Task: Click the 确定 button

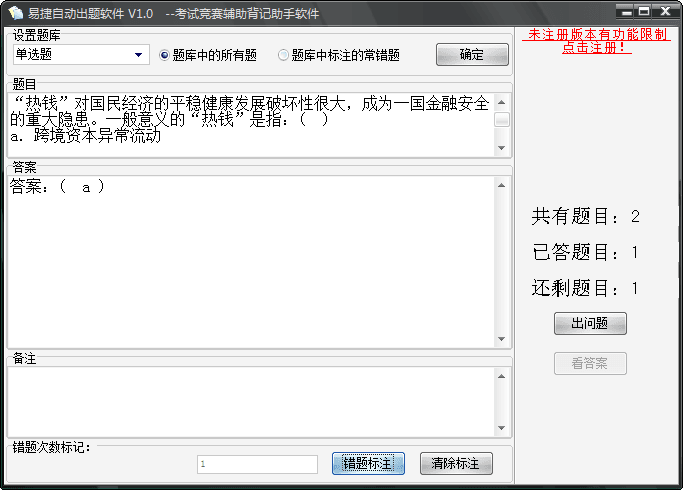Action: pos(472,54)
